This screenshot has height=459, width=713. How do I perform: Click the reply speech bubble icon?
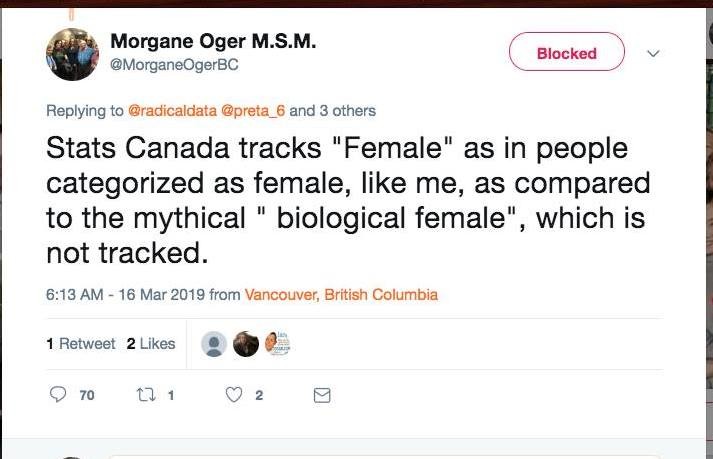tap(59, 395)
